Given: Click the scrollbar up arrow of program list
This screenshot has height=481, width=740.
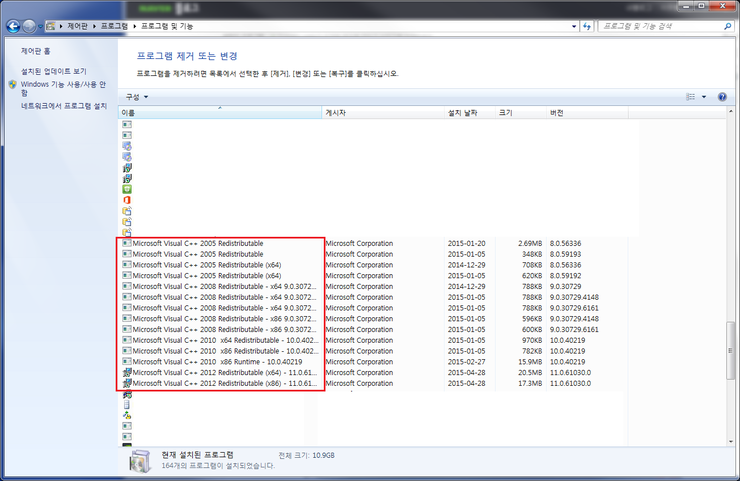Looking at the screenshot, I should [x=730, y=111].
